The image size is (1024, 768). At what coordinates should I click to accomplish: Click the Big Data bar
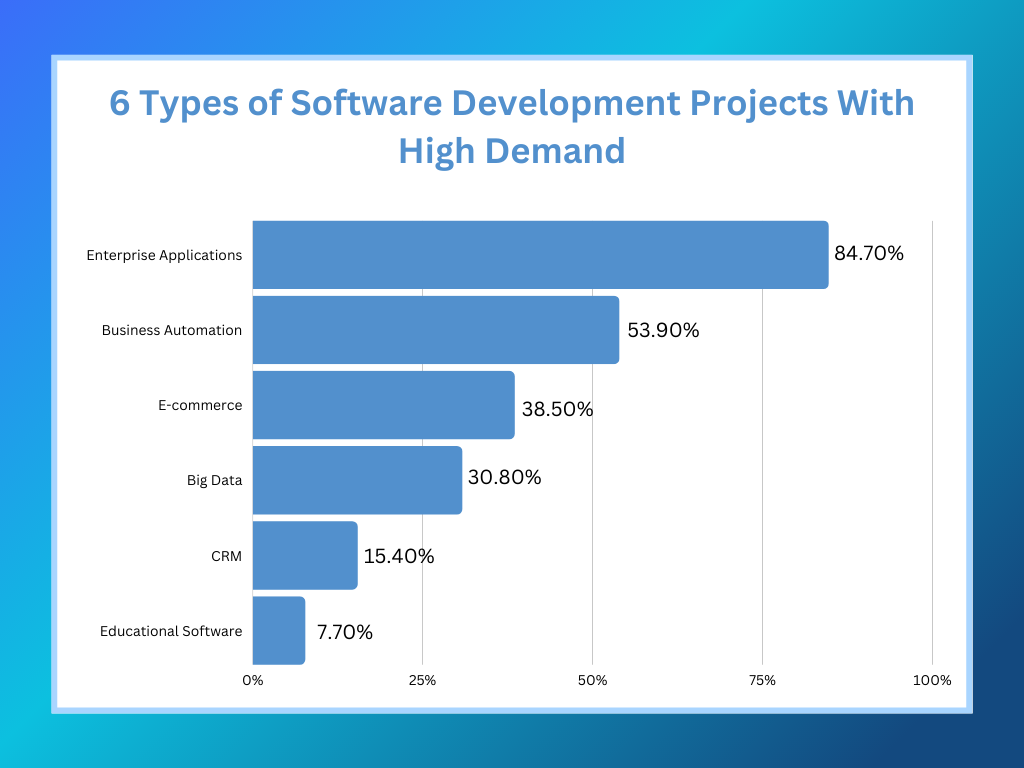tap(356, 480)
